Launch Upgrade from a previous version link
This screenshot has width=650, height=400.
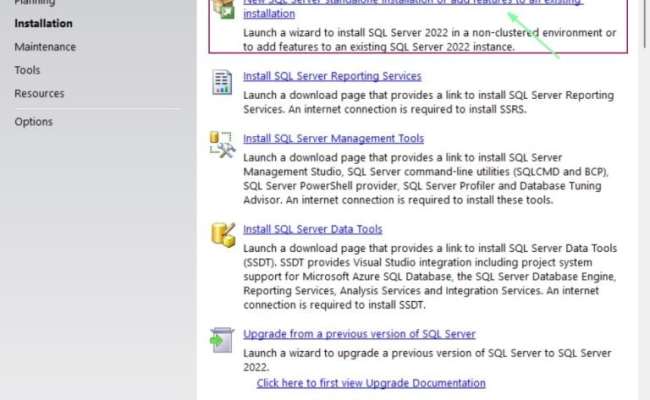pyautogui.click(x=359, y=334)
